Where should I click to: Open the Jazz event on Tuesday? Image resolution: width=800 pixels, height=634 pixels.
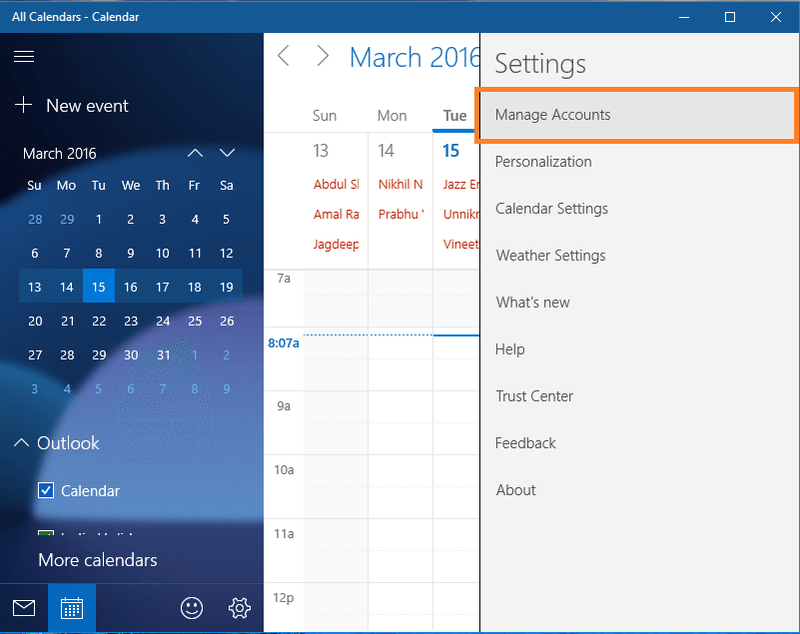[x=461, y=184]
